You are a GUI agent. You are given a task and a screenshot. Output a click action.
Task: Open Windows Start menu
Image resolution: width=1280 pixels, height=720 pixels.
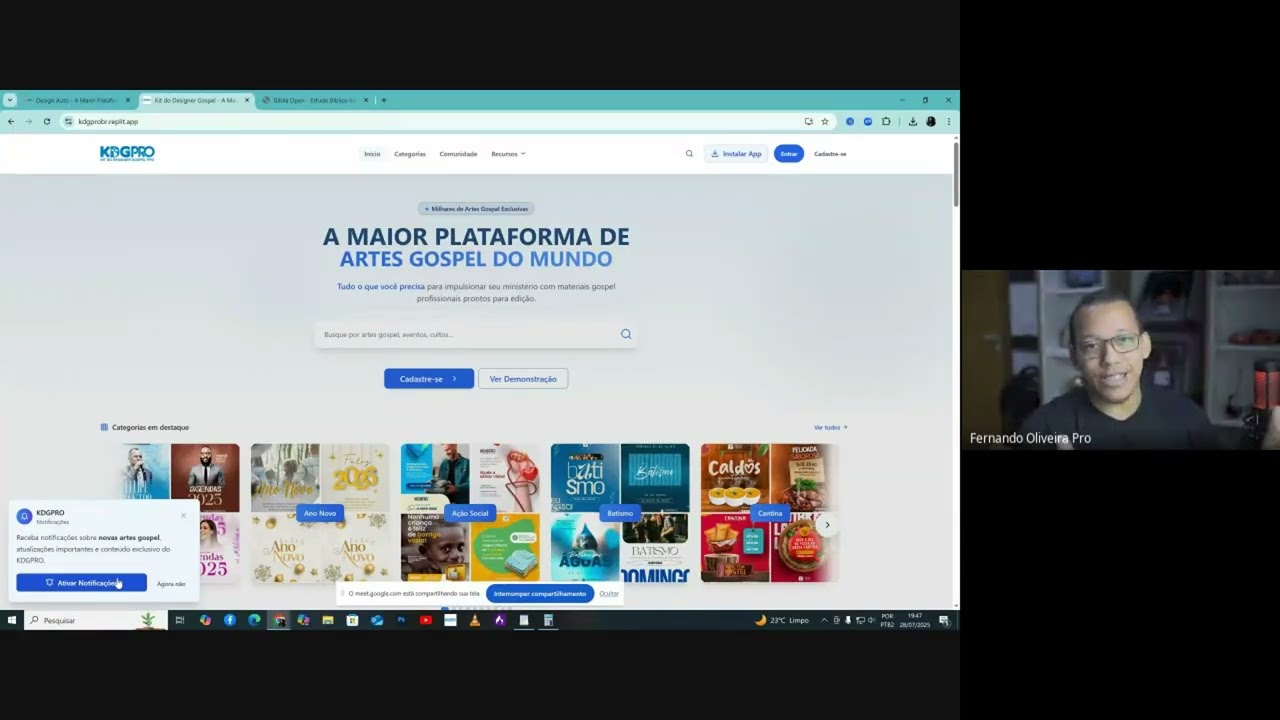click(x=12, y=620)
